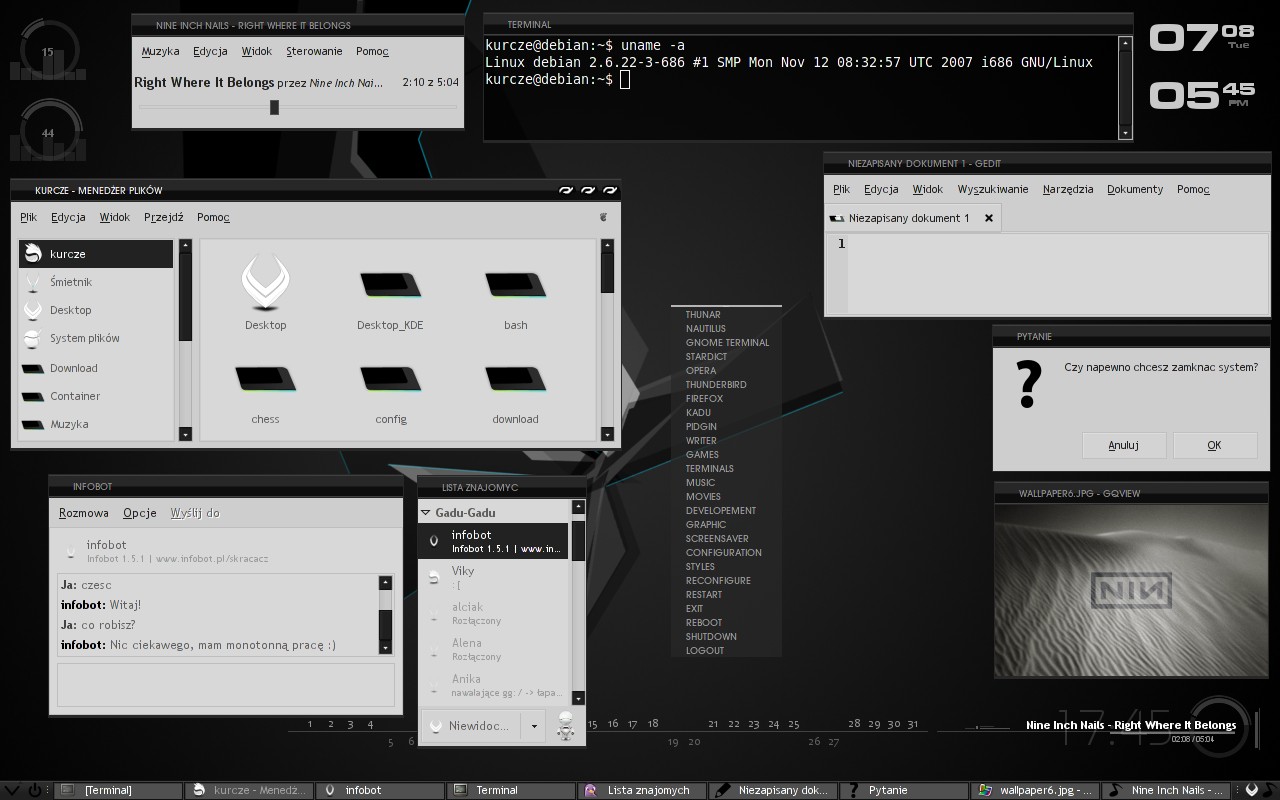This screenshot has height=800, width=1280.
Task: Choose SHUTDOWN in the desktop menu
Action: [711, 636]
